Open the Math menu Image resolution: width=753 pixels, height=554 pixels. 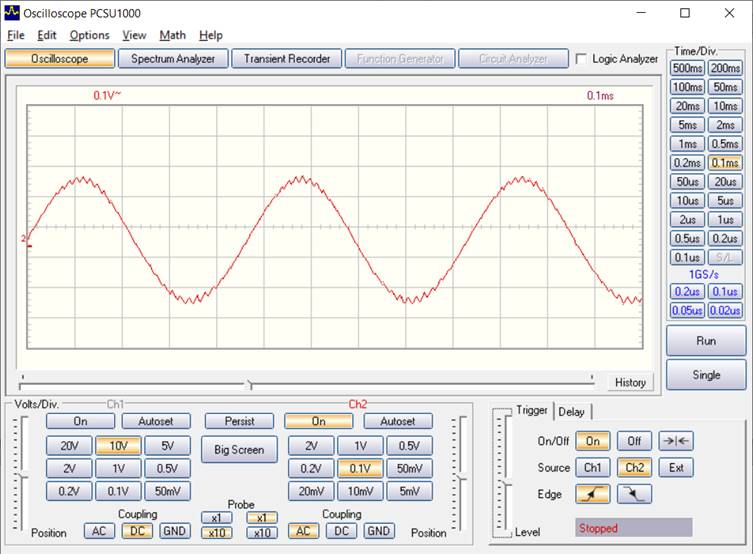click(x=172, y=35)
